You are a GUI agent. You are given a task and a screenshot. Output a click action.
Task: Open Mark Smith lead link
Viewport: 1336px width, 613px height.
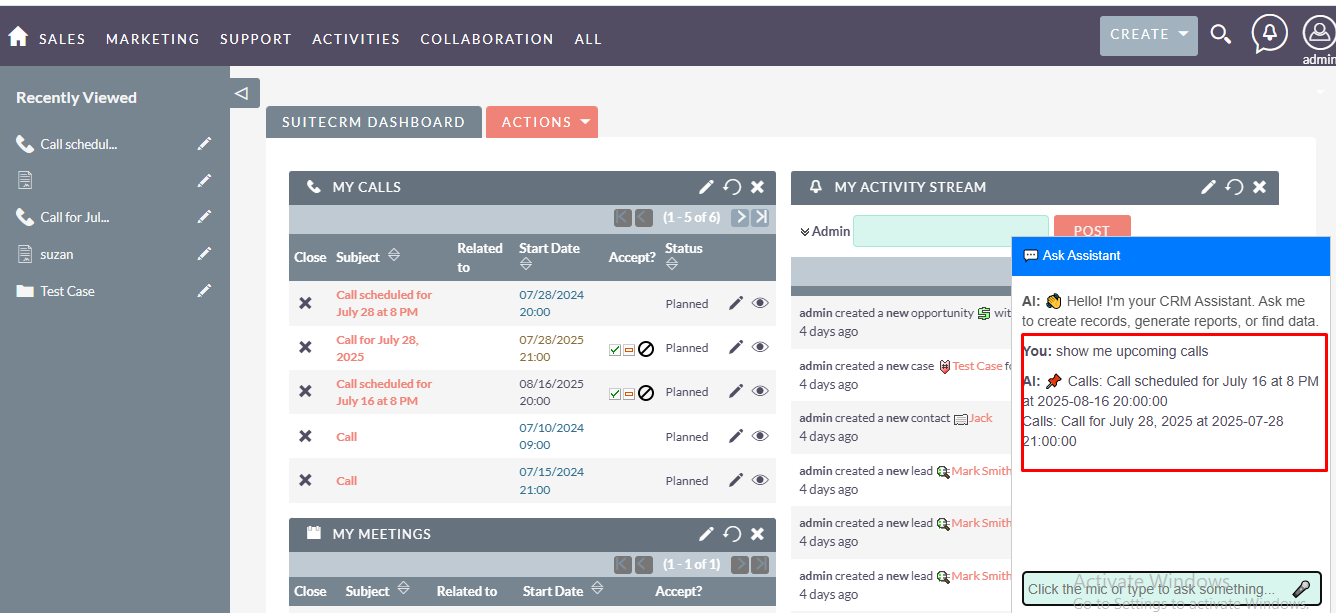(981, 471)
